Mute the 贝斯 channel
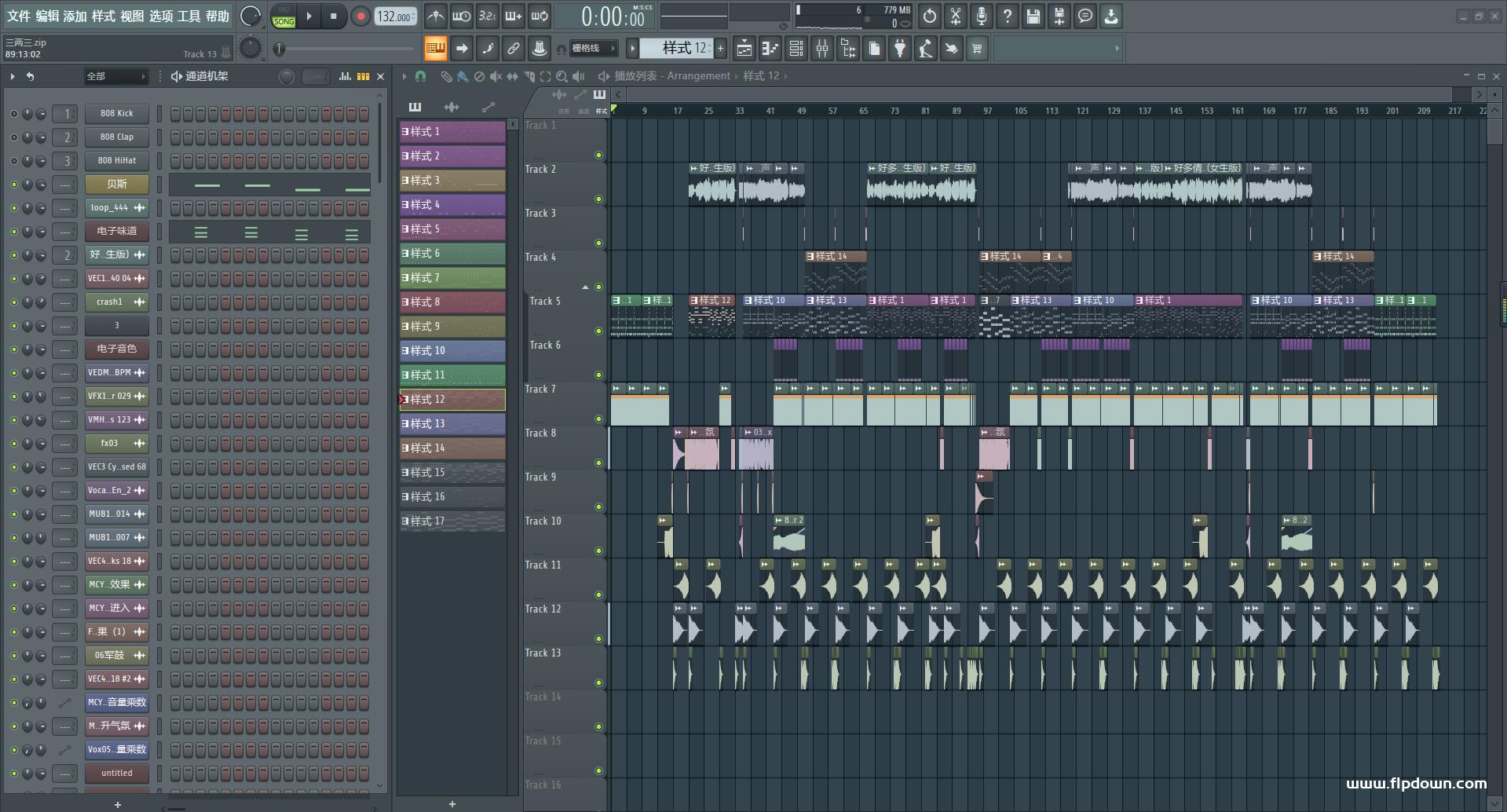The width and height of the screenshot is (1507, 812). coord(13,185)
